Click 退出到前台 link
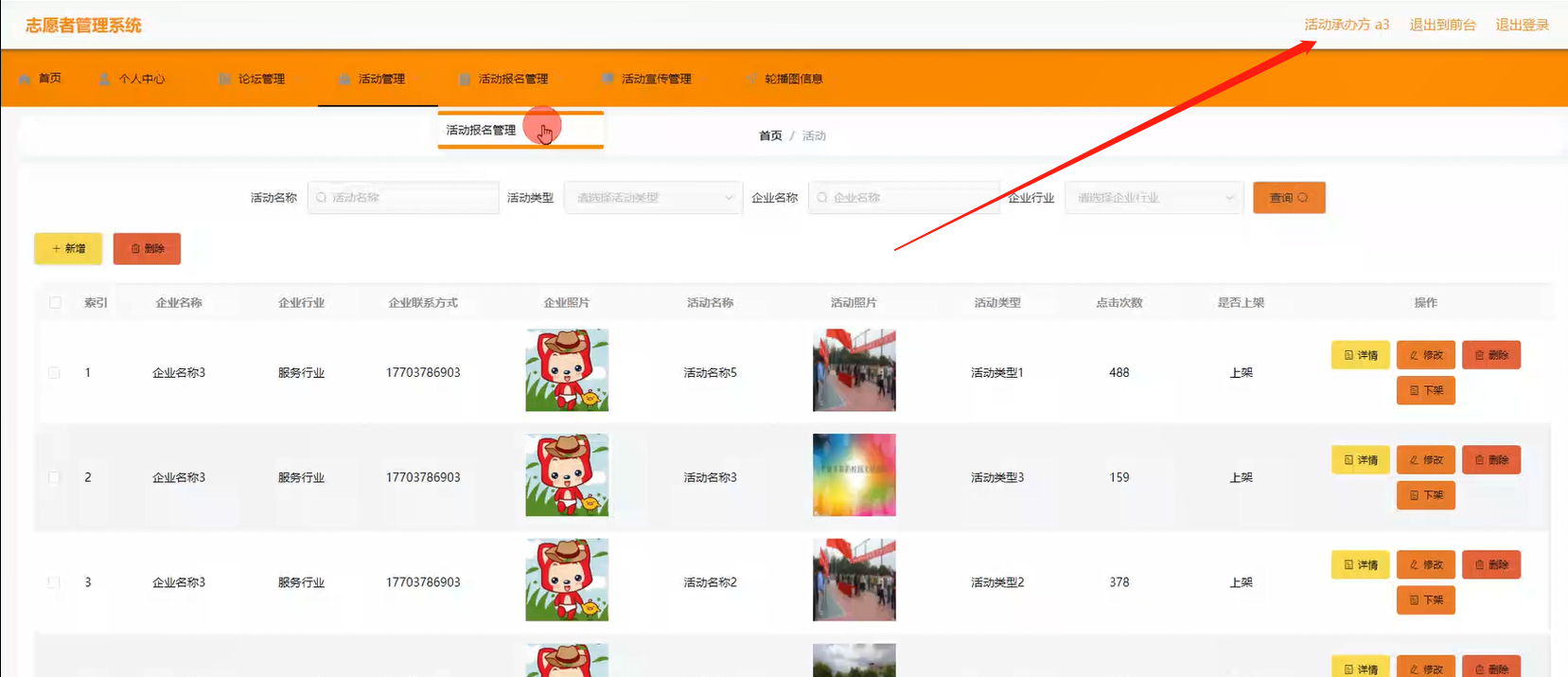The image size is (1568, 677). coord(1442,25)
